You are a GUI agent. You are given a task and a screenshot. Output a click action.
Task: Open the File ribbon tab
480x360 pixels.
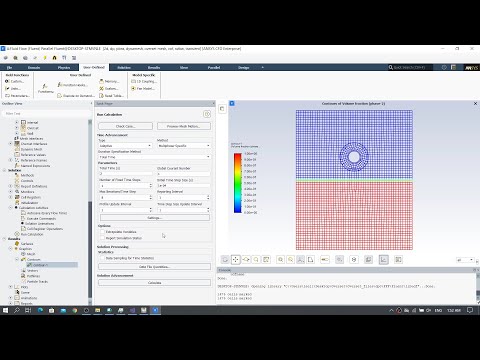(9, 67)
